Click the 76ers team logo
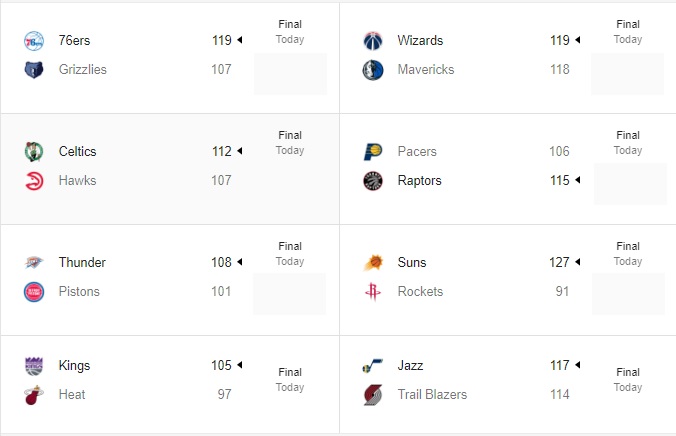Viewport: 676px width, 436px height. coord(34,41)
